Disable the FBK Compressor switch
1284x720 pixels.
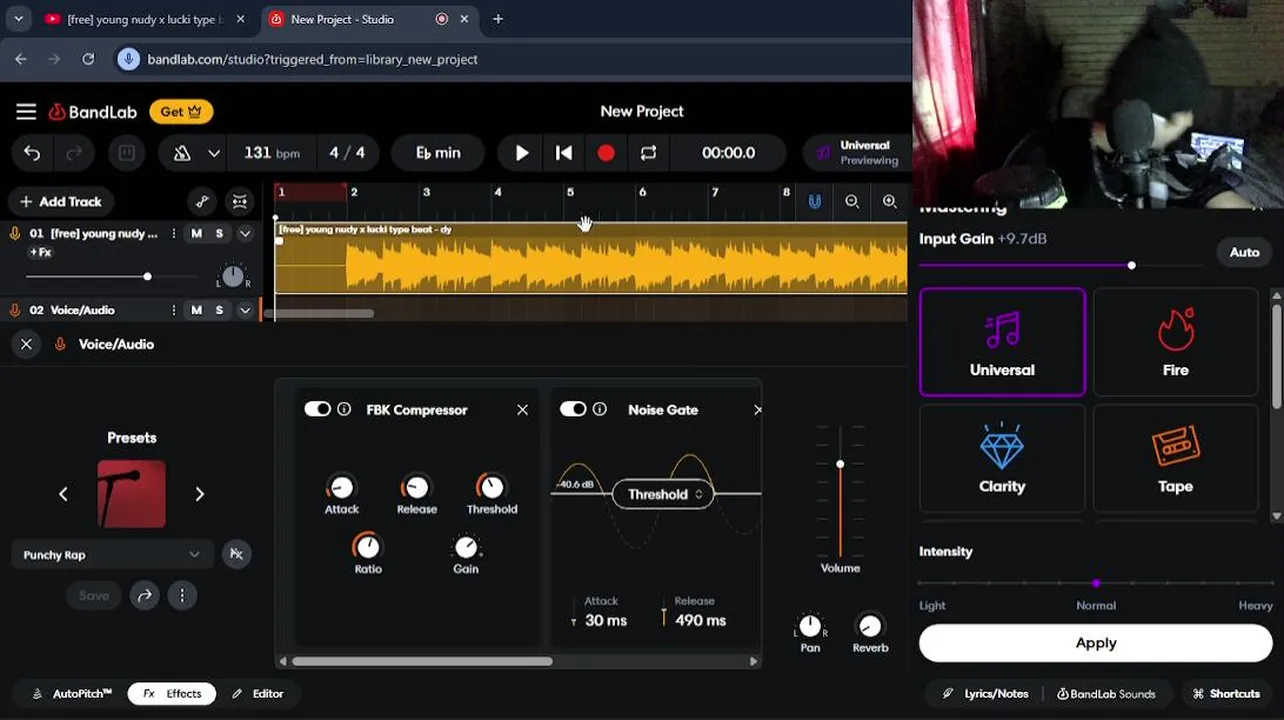point(317,409)
